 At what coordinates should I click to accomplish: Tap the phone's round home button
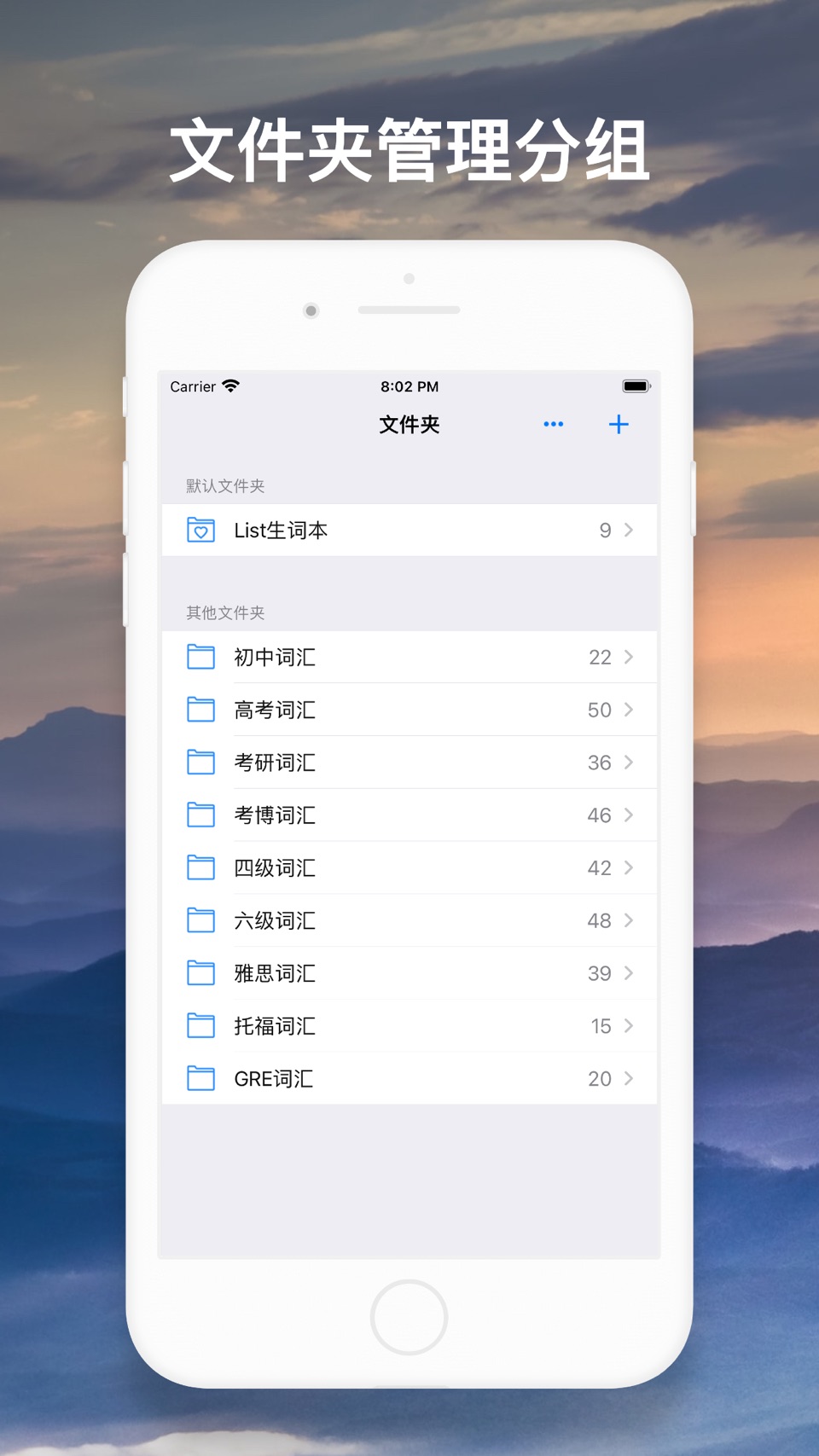pos(409,1317)
